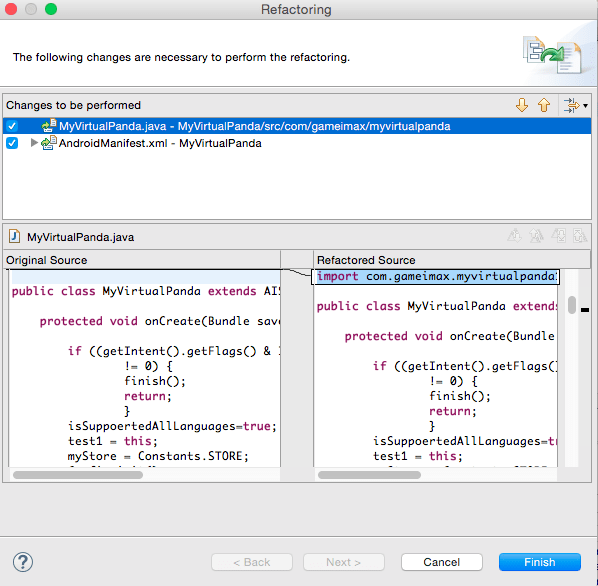Select AndroidManifest.xml - MyVirtualPanda row
Image resolution: width=598 pixels, height=586 pixels.
coord(297,143)
